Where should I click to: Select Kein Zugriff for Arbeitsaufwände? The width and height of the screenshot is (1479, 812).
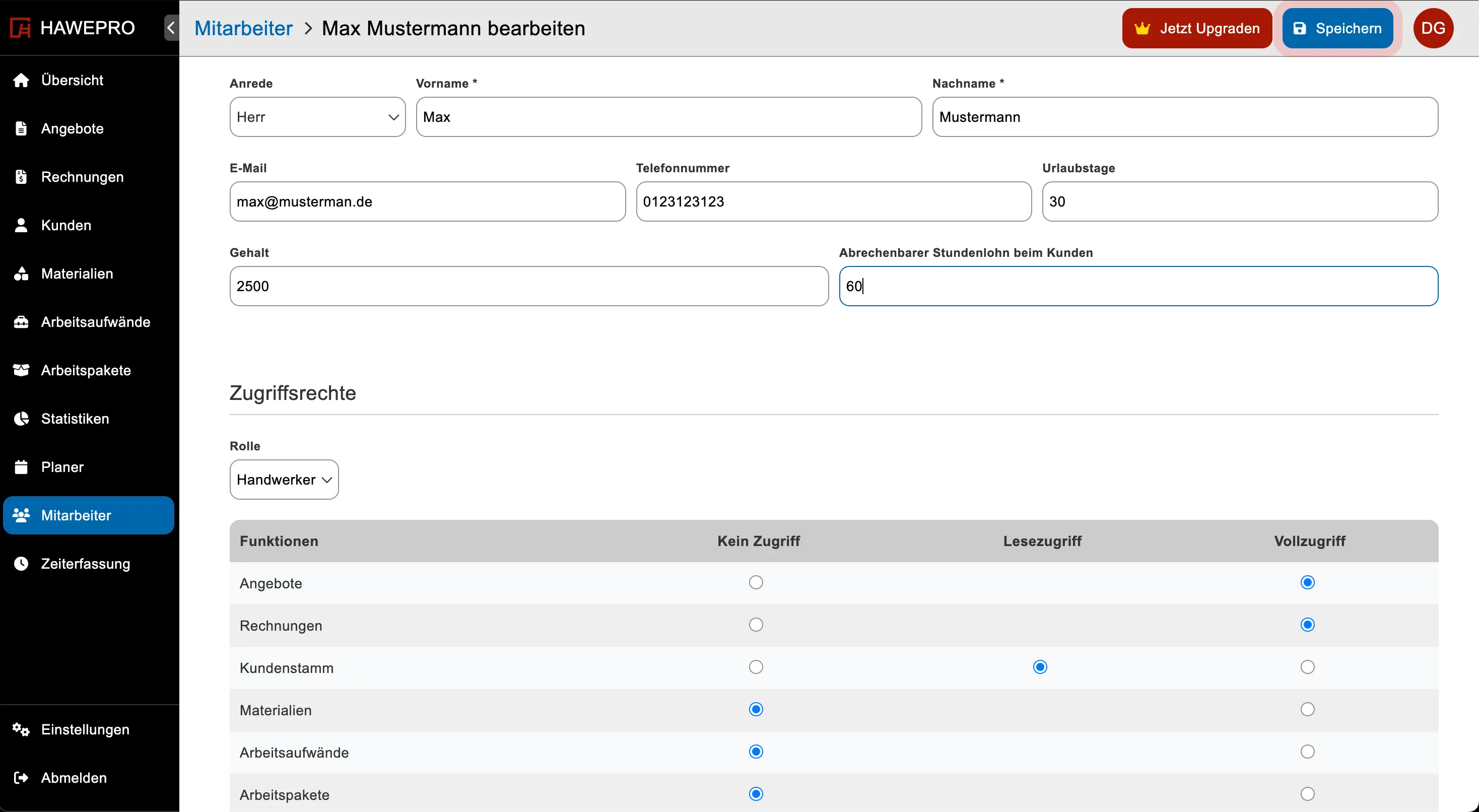(756, 752)
